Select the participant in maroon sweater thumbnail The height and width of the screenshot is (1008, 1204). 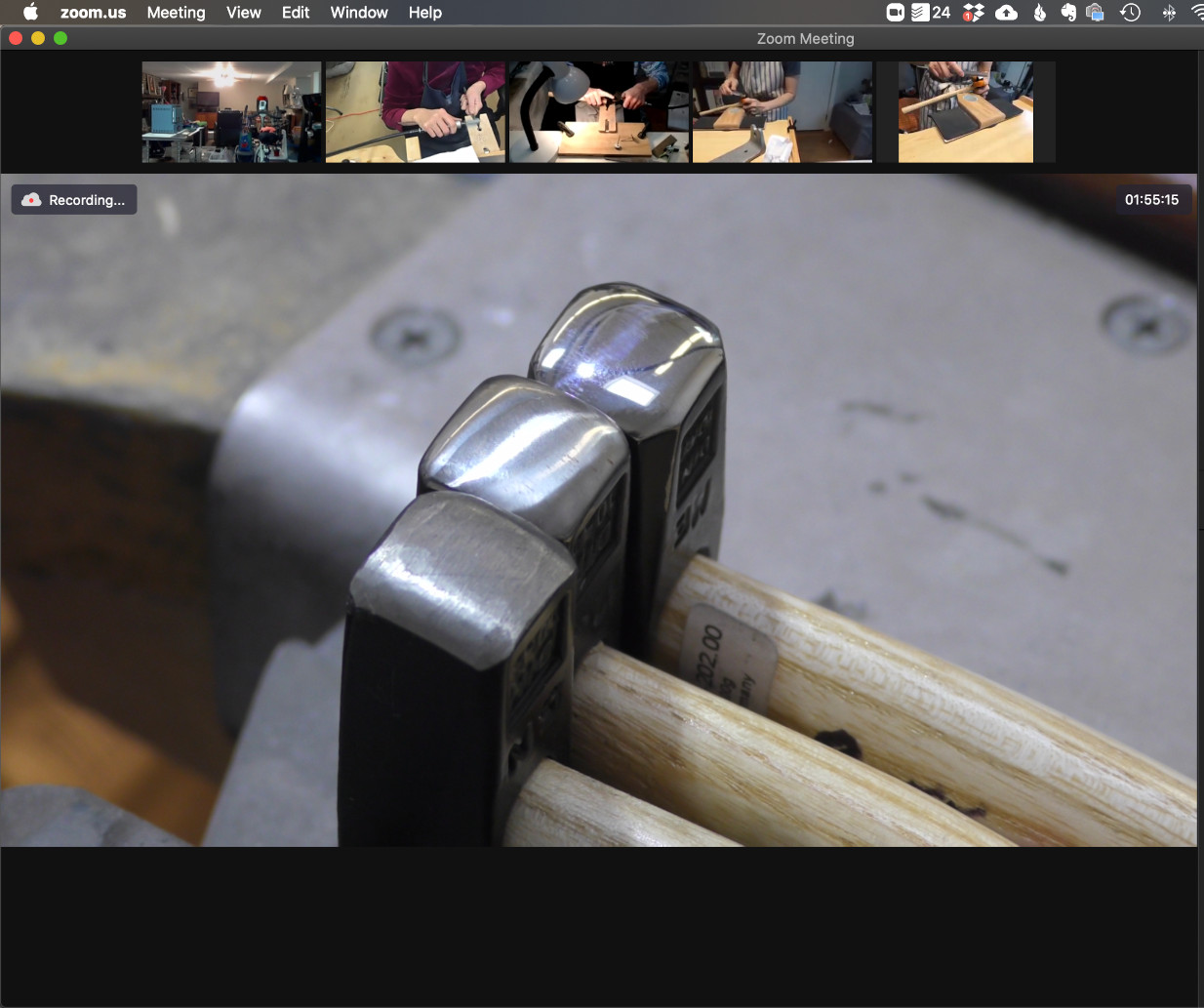[415, 112]
